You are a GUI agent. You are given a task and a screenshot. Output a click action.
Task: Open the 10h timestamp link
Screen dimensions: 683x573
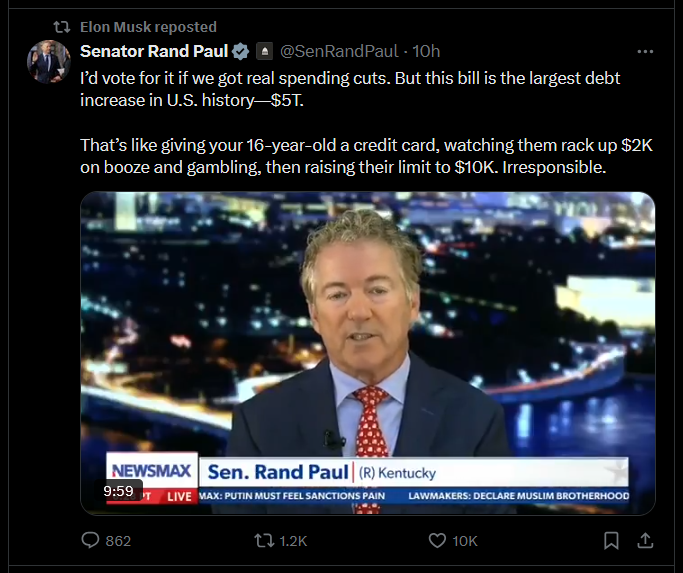426,51
